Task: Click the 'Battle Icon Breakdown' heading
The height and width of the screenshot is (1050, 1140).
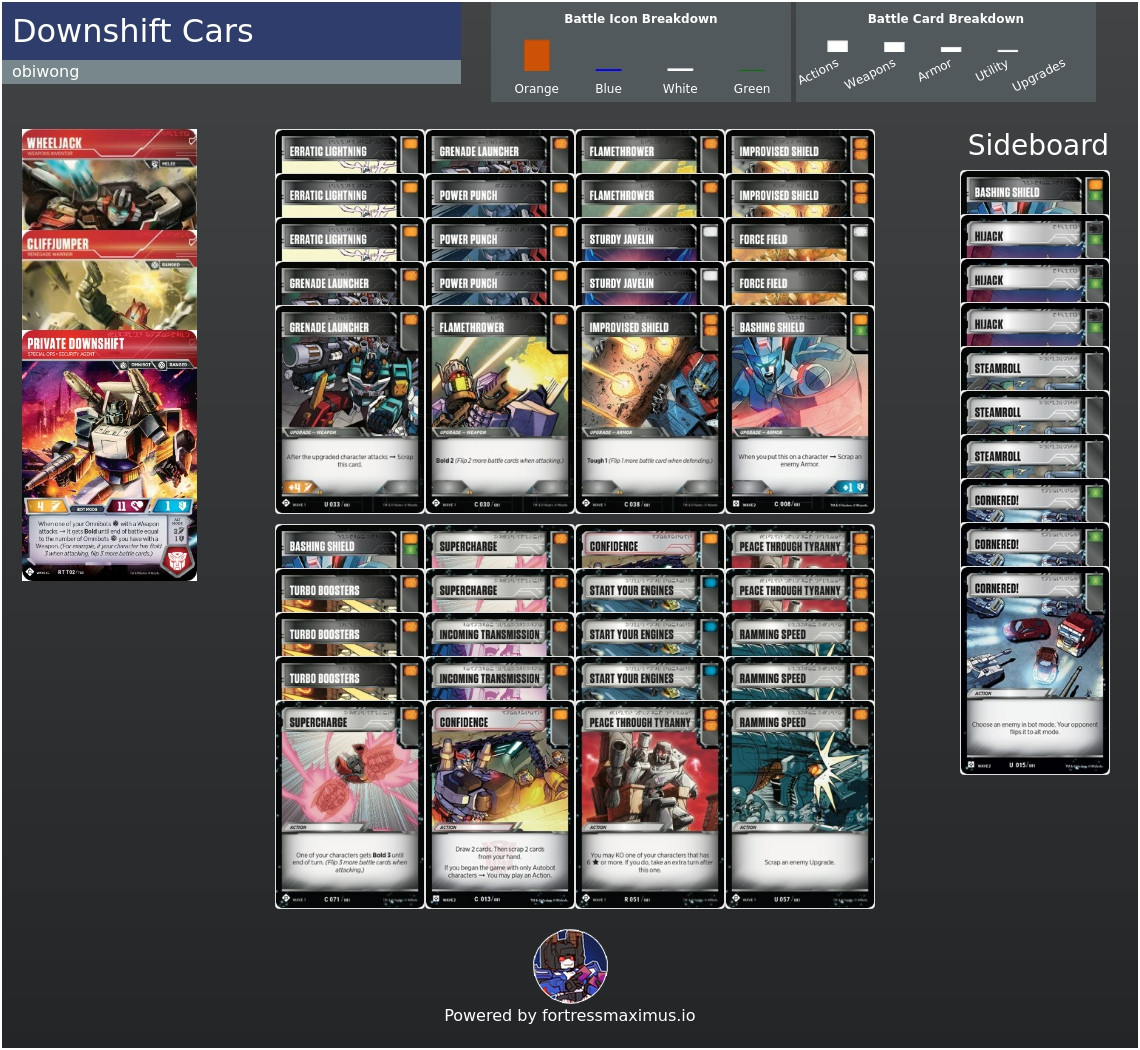Action: coord(641,19)
